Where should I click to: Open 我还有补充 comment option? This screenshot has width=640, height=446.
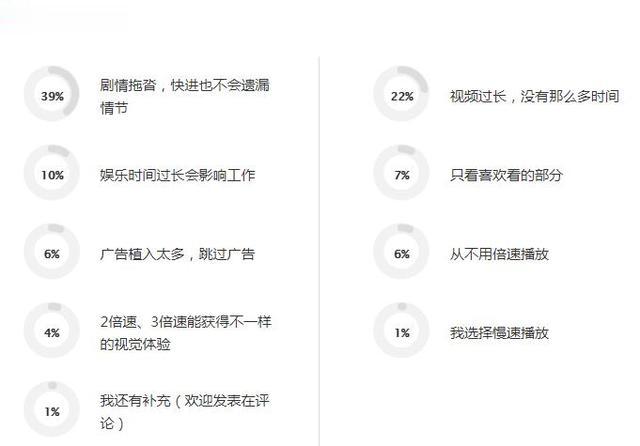(x=185, y=412)
